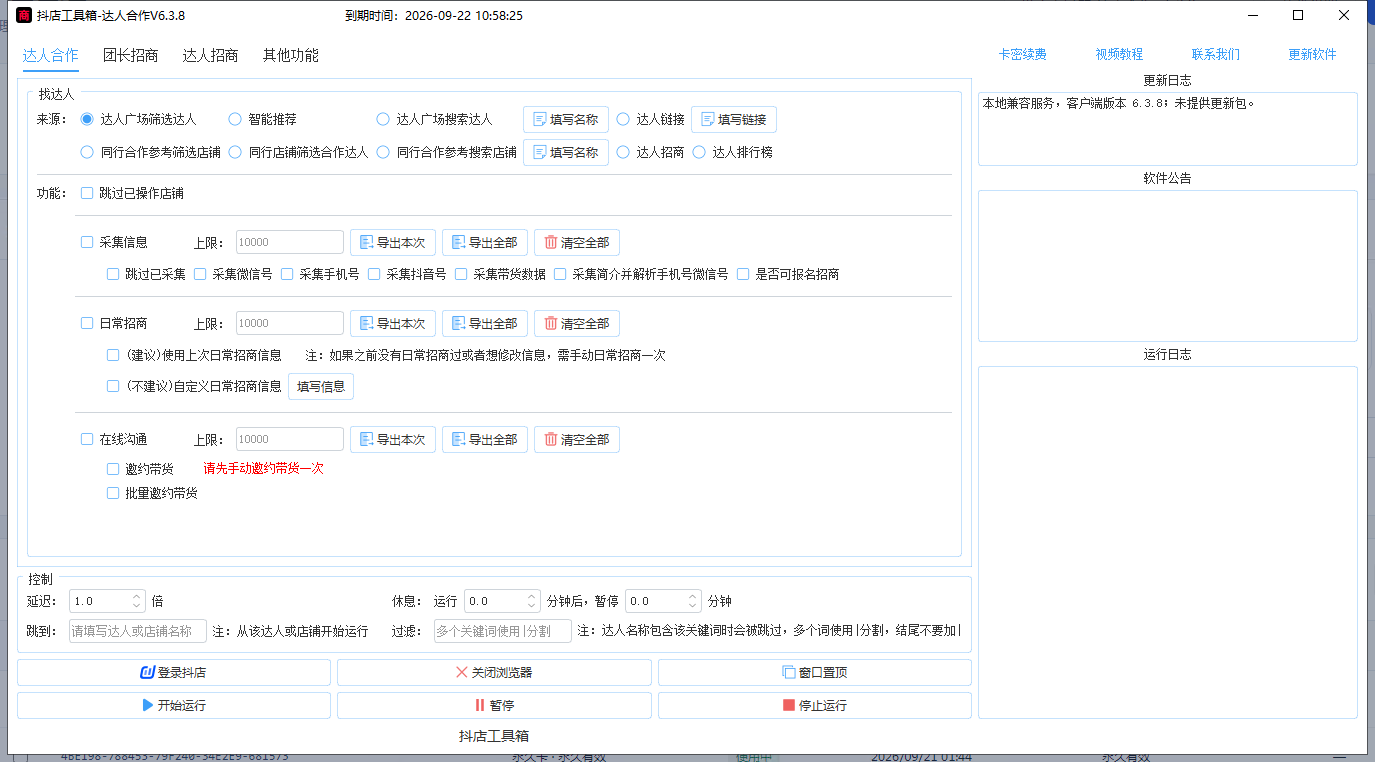Click the 联系我们 link
The height and width of the screenshot is (762, 1375).
pos(1216,55)
